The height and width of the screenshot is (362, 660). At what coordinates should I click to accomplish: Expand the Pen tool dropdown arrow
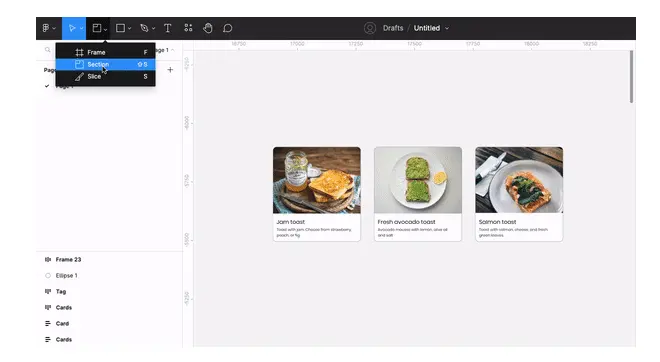pos(153,29)
